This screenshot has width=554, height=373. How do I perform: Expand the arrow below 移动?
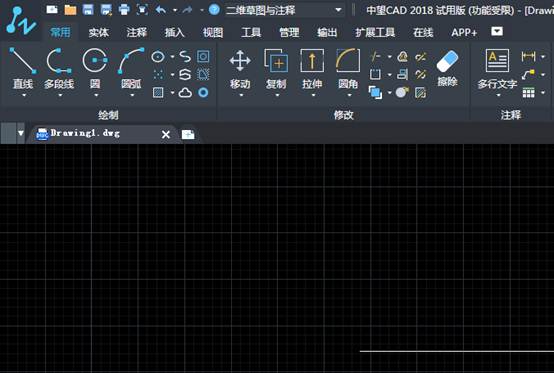[241, 95]
